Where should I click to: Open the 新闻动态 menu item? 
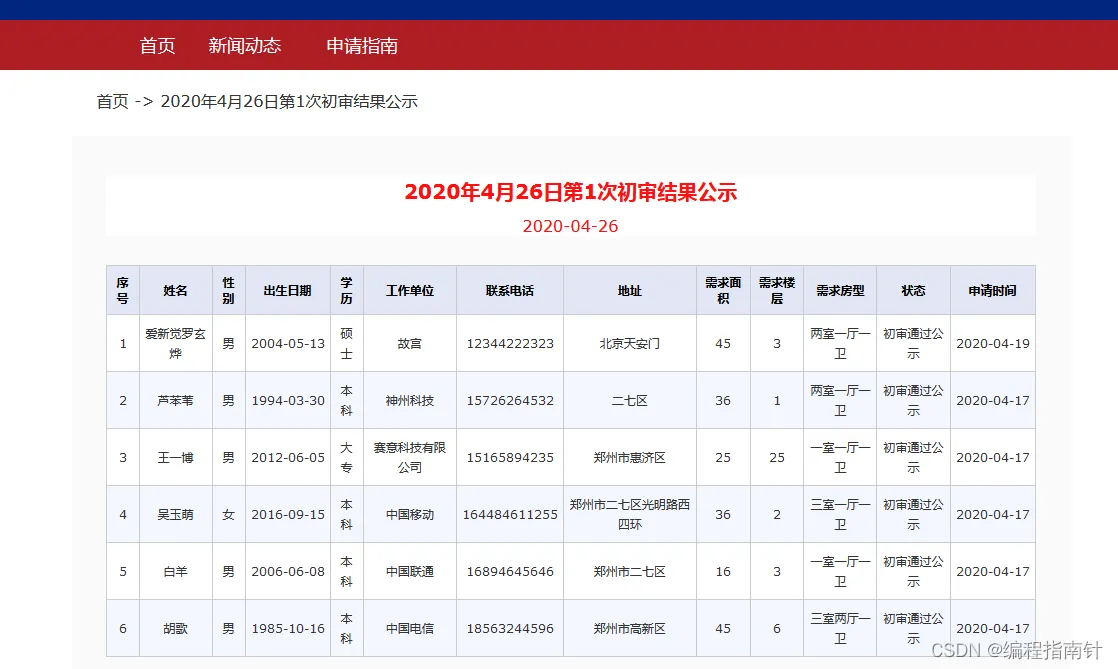[x=245, y=46]
